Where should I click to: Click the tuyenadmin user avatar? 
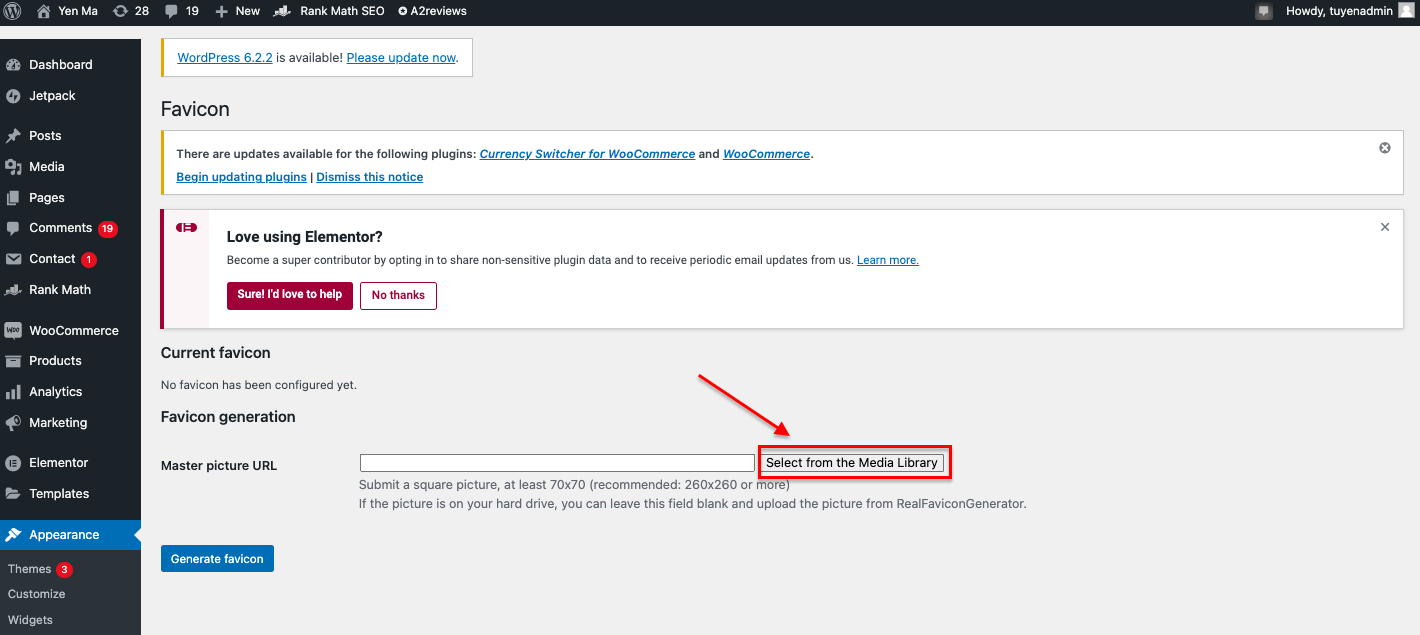pos(1406,11)
